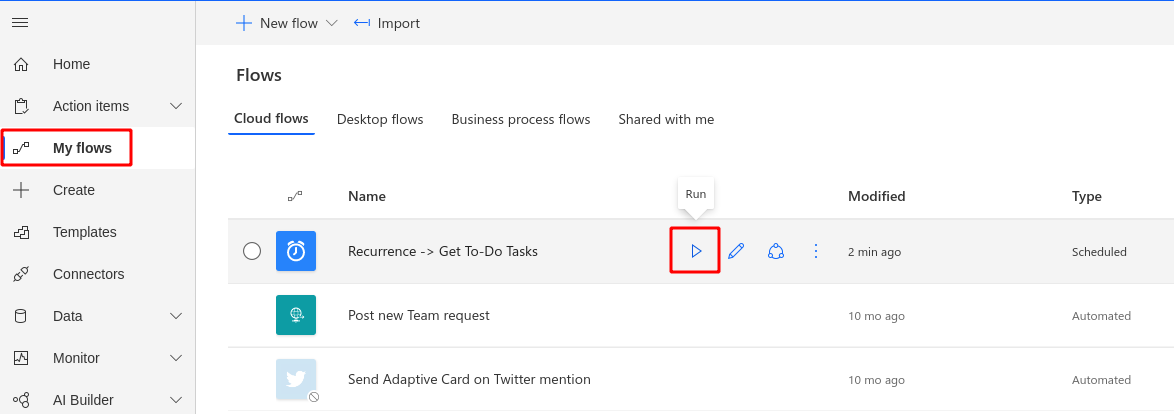This screenshot has height=414, width=1174.
Task: Expand the New flow dropdown chevron
Action: click(x=332, y=23)
